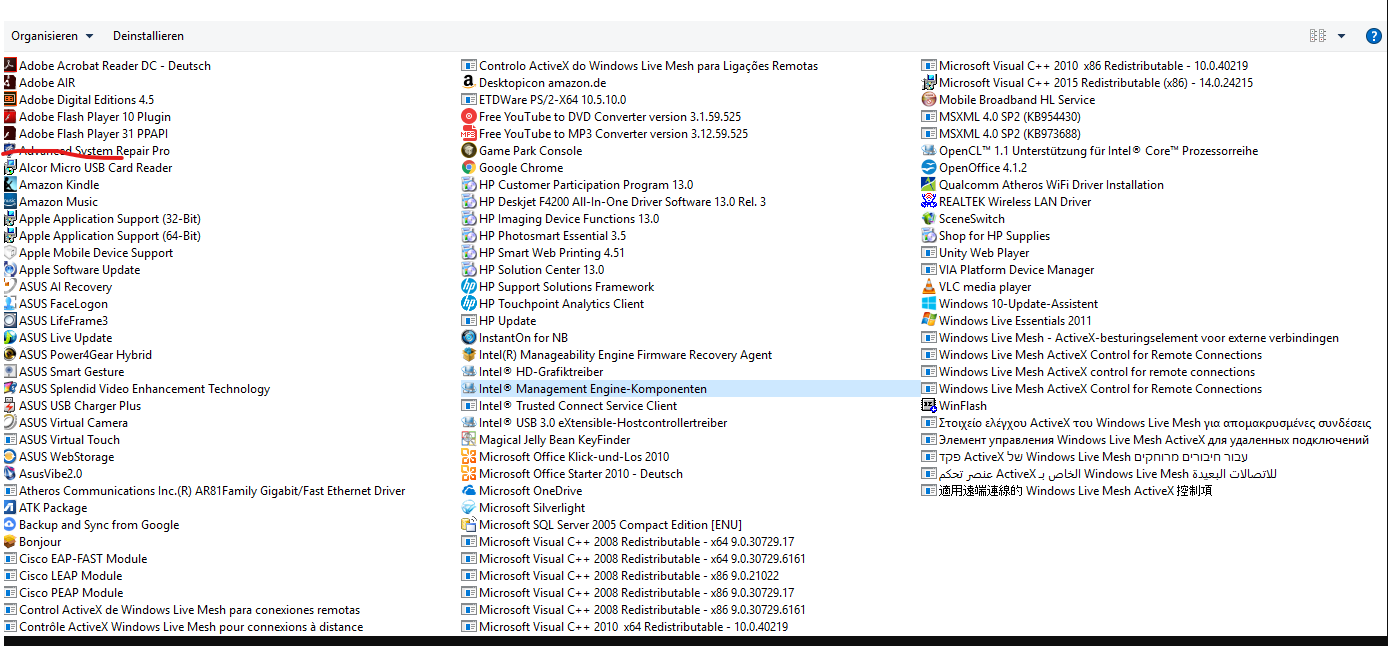Click the OpenOffice 4.1.2 icon
Screen dimensions: 1388x646
[x=929, y=168]
